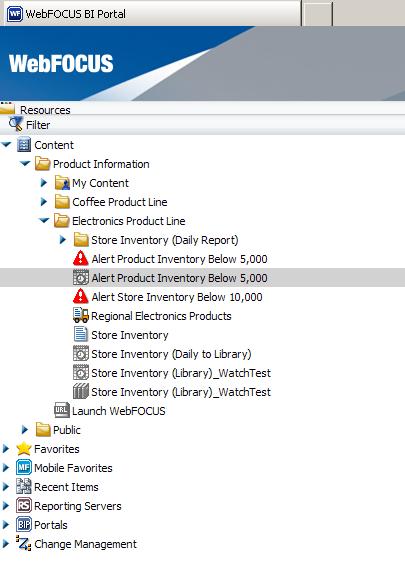
Task: Select highlighted schedule Alert Product Inventory Below 5,000
Action: (x=180, y=278)
